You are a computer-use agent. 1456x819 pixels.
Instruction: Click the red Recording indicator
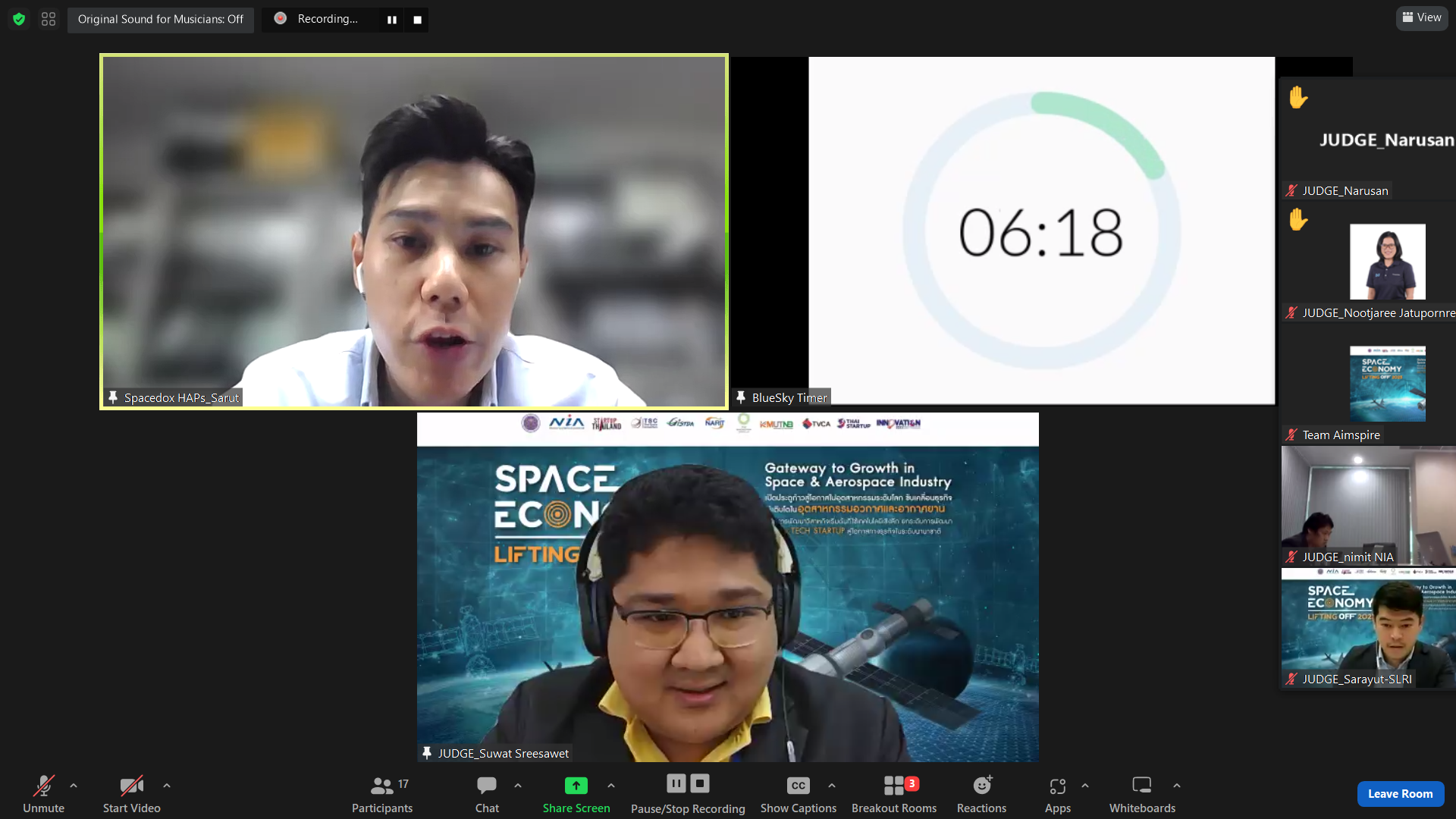[281, 18]
